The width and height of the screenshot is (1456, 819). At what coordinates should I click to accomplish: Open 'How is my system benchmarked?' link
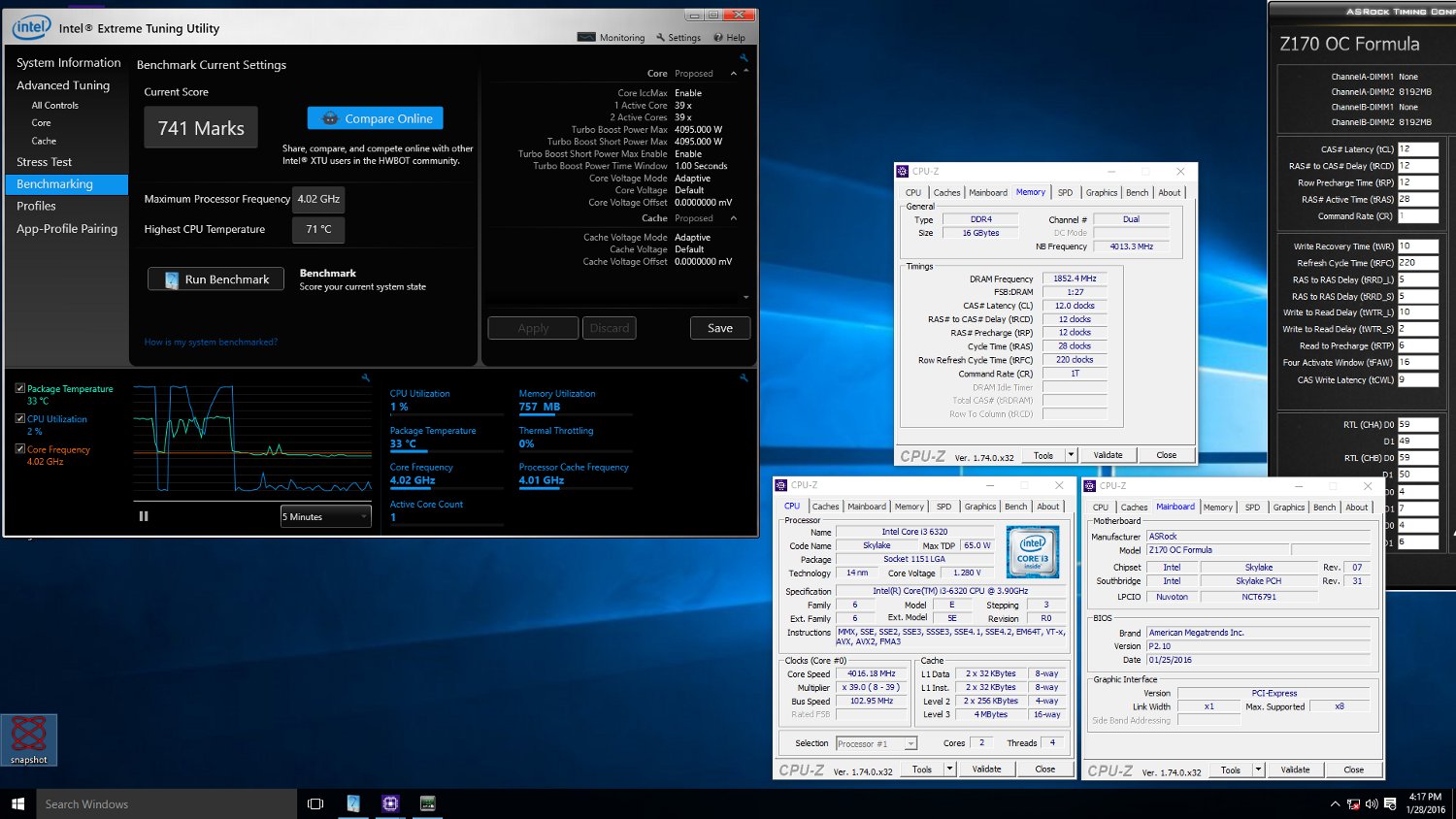click(211, 342)
